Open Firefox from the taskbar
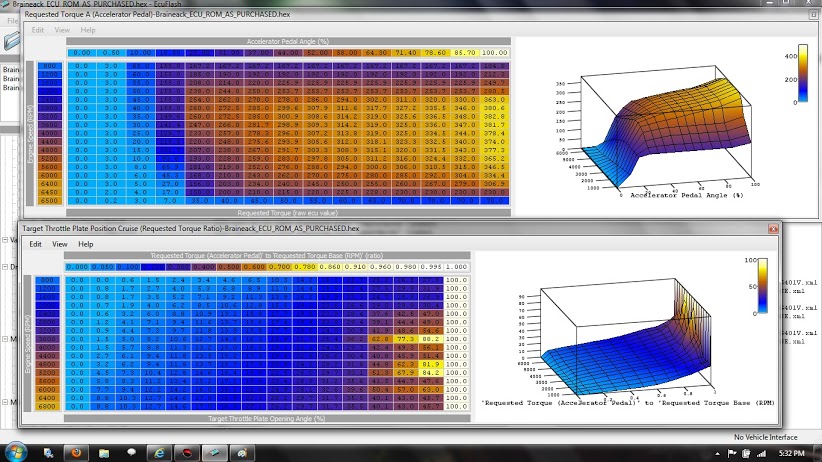The height and width of the screenshot is (462, 822). tap(74, 451)
